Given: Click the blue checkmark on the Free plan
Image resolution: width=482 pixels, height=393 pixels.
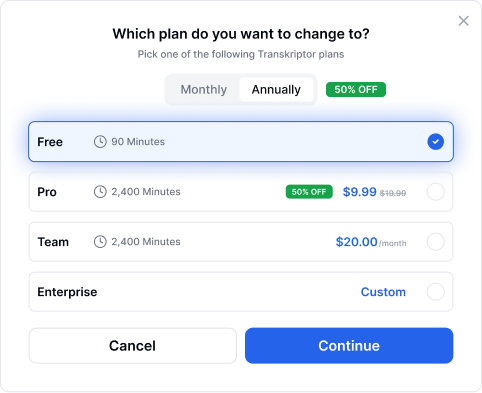Looking at the screenshot, I should point(436,142).
